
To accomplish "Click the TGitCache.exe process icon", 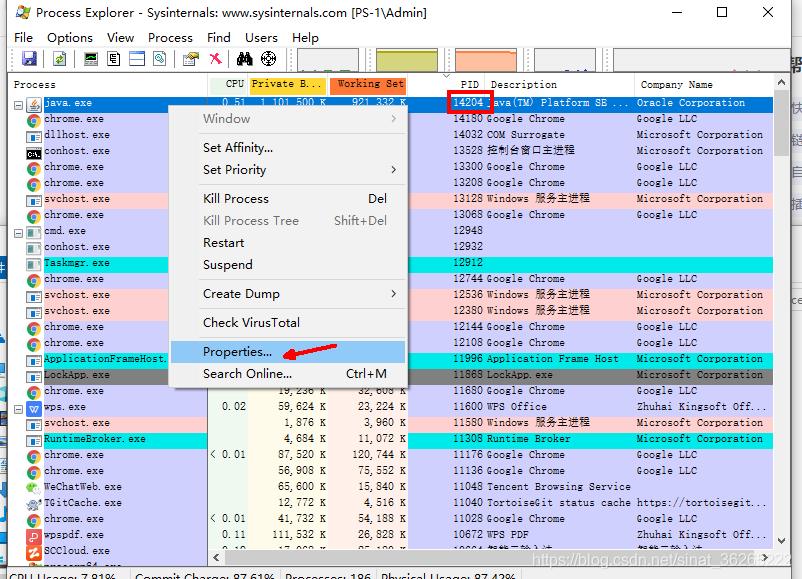I will pos(34,504).
